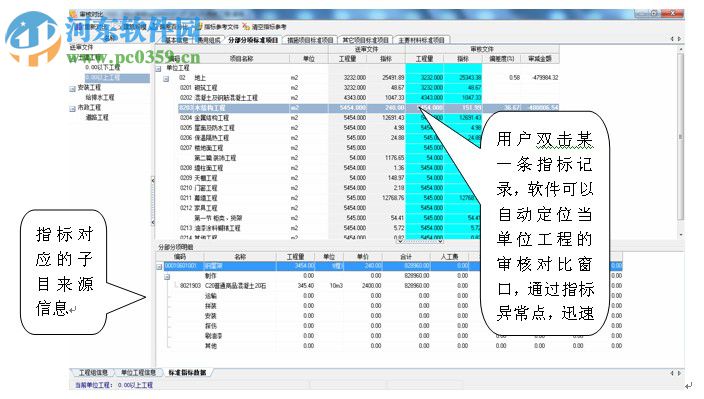
Task: Select row 0210 门窗工程
Action: coord(368,188)
